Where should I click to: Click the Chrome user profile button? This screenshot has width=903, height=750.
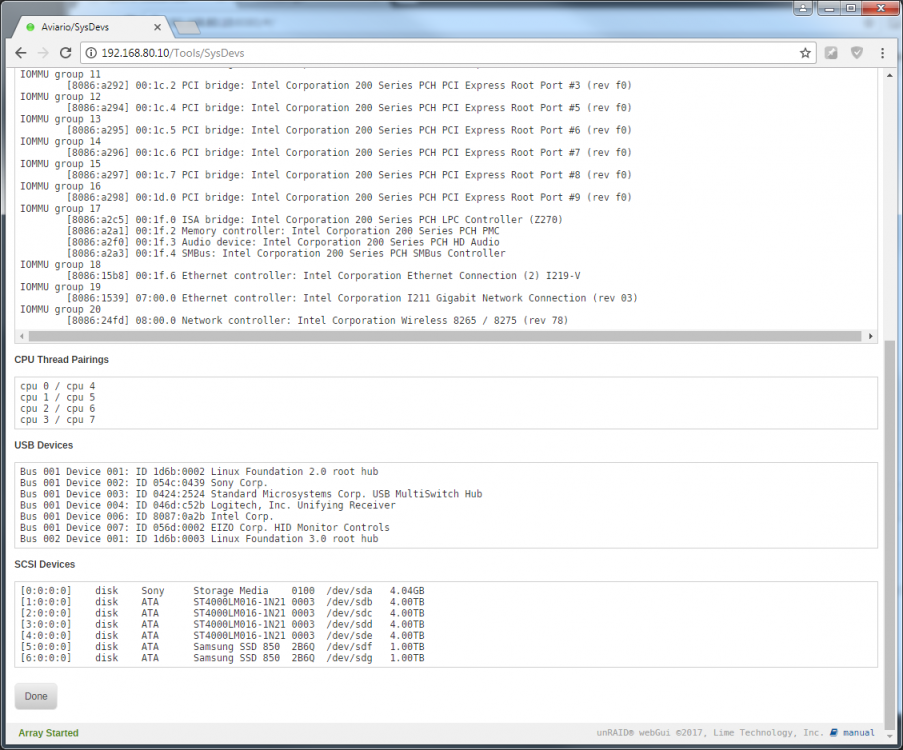(x=803, y=8)
